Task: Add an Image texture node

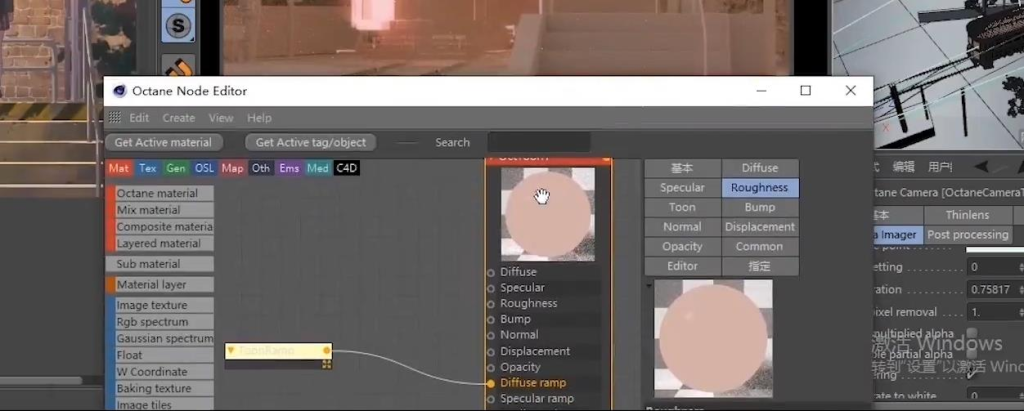Action: pyautogui.click(x=159, y=305)
